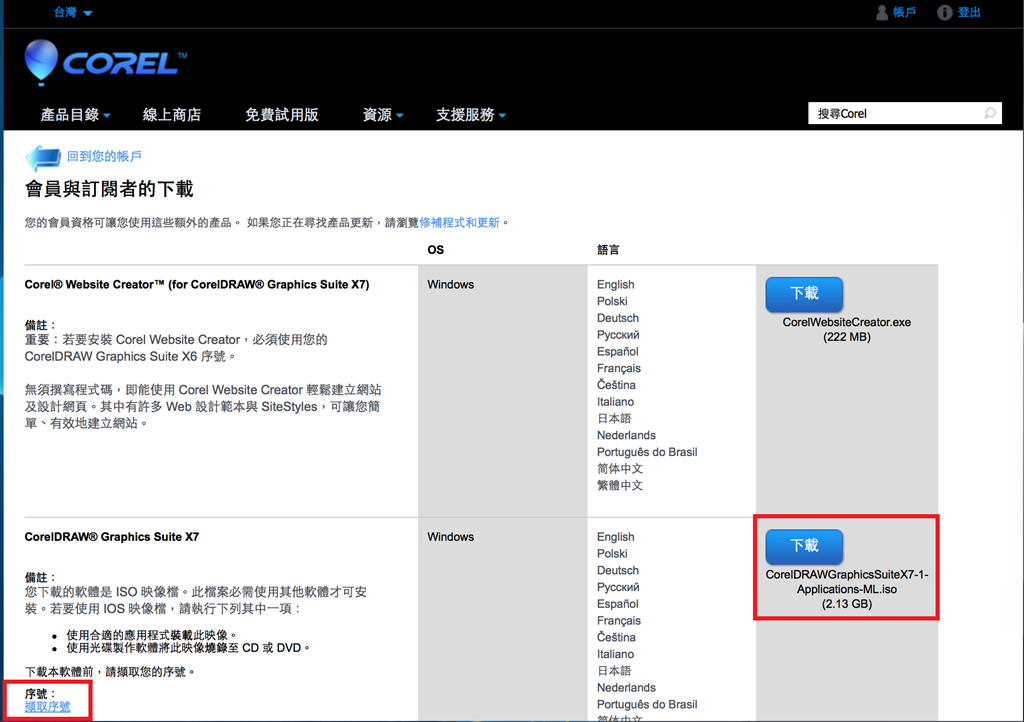Image resolution: width=1024 pixels, height=722 pixels.
Task: Open the 修補程式和更新 link
Action: pyautogui.click(x=459, y=223)
